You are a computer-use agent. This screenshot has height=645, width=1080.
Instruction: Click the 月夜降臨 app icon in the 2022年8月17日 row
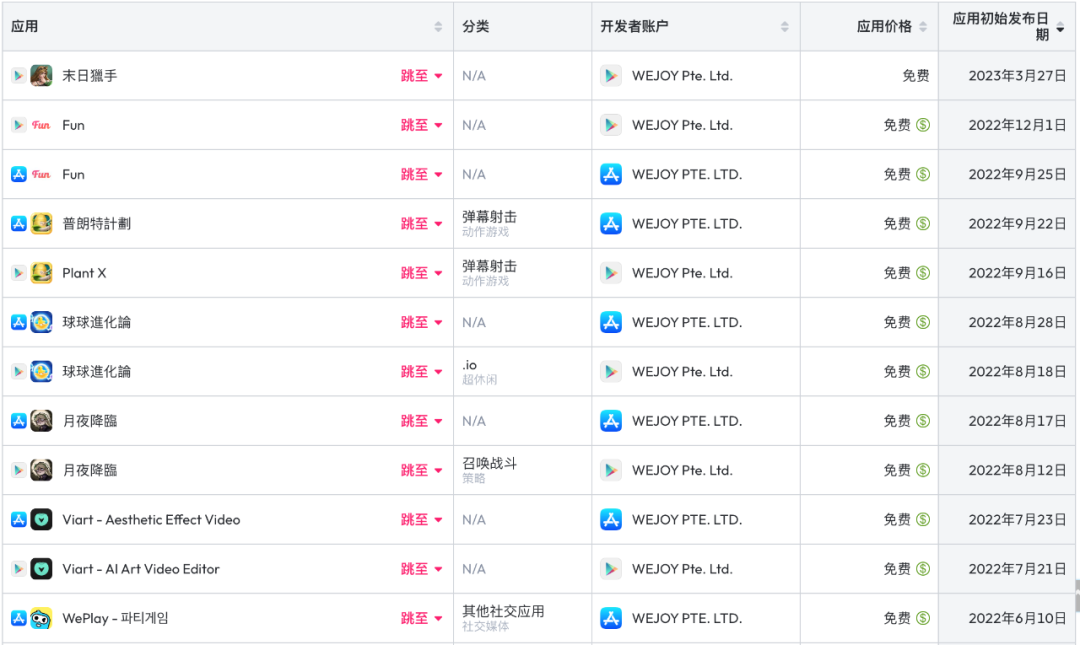(41, 421)
